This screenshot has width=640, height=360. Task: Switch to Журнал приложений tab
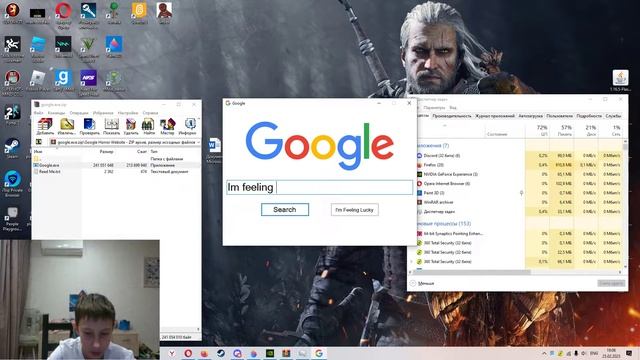click(495, 116)
